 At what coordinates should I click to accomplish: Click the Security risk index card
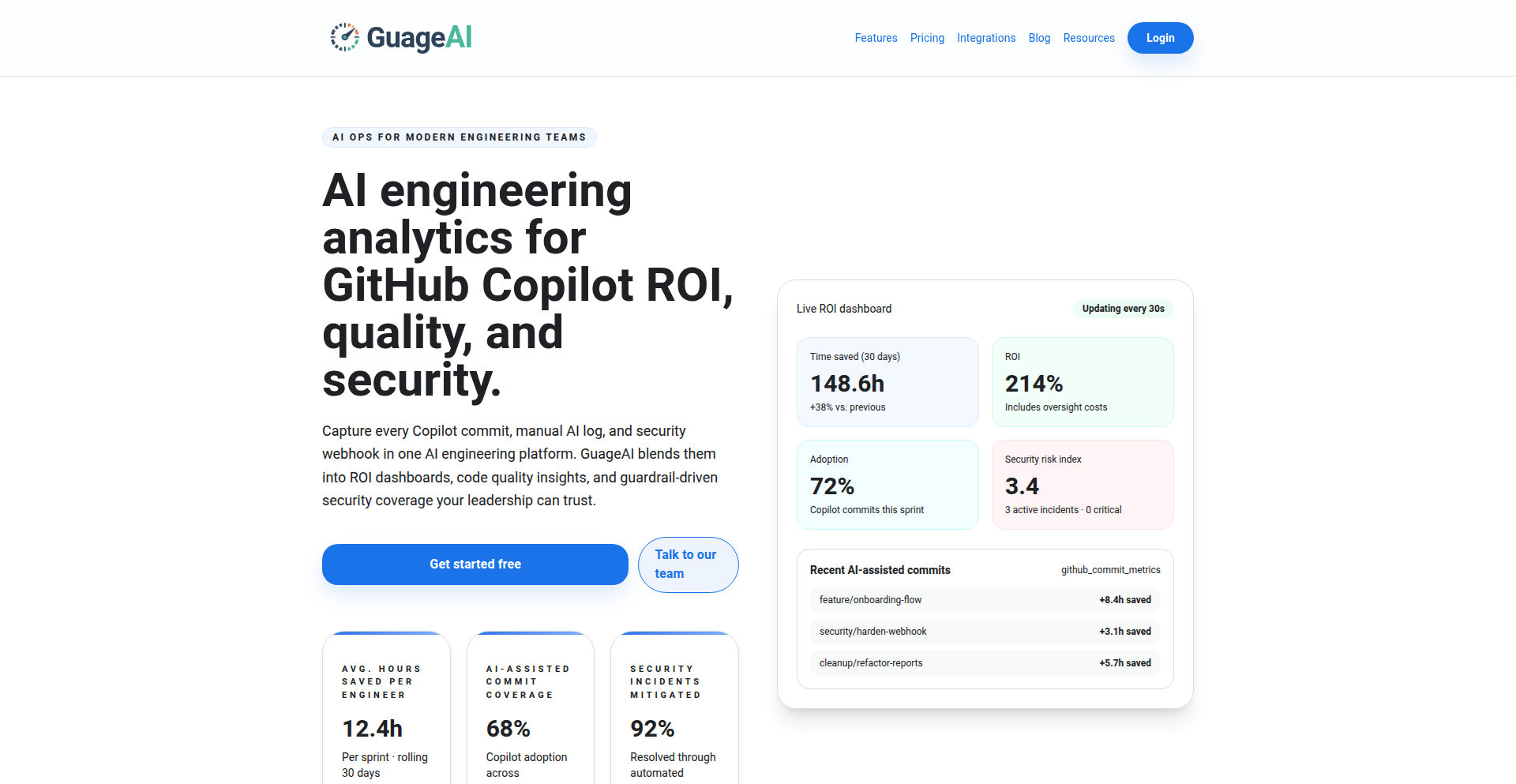pyautogui.click(x=1083, y=485)
